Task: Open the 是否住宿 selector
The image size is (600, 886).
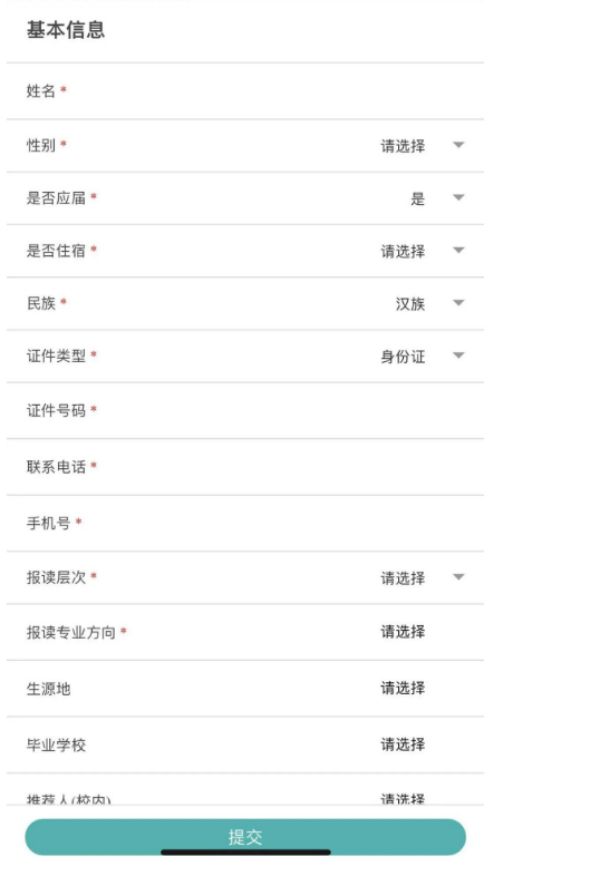Action: [x=402, y=251]
